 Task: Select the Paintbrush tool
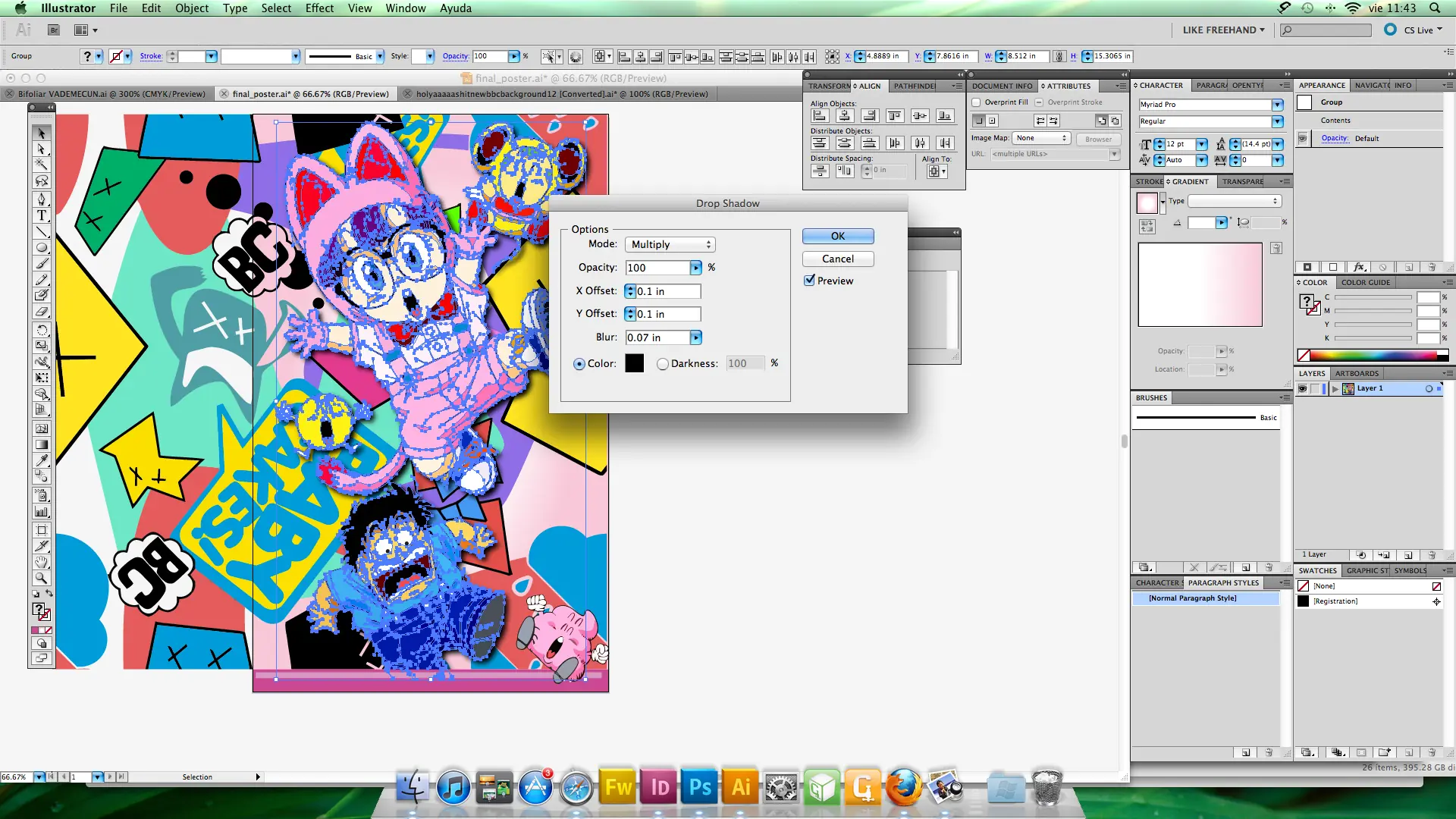[42, 264]
